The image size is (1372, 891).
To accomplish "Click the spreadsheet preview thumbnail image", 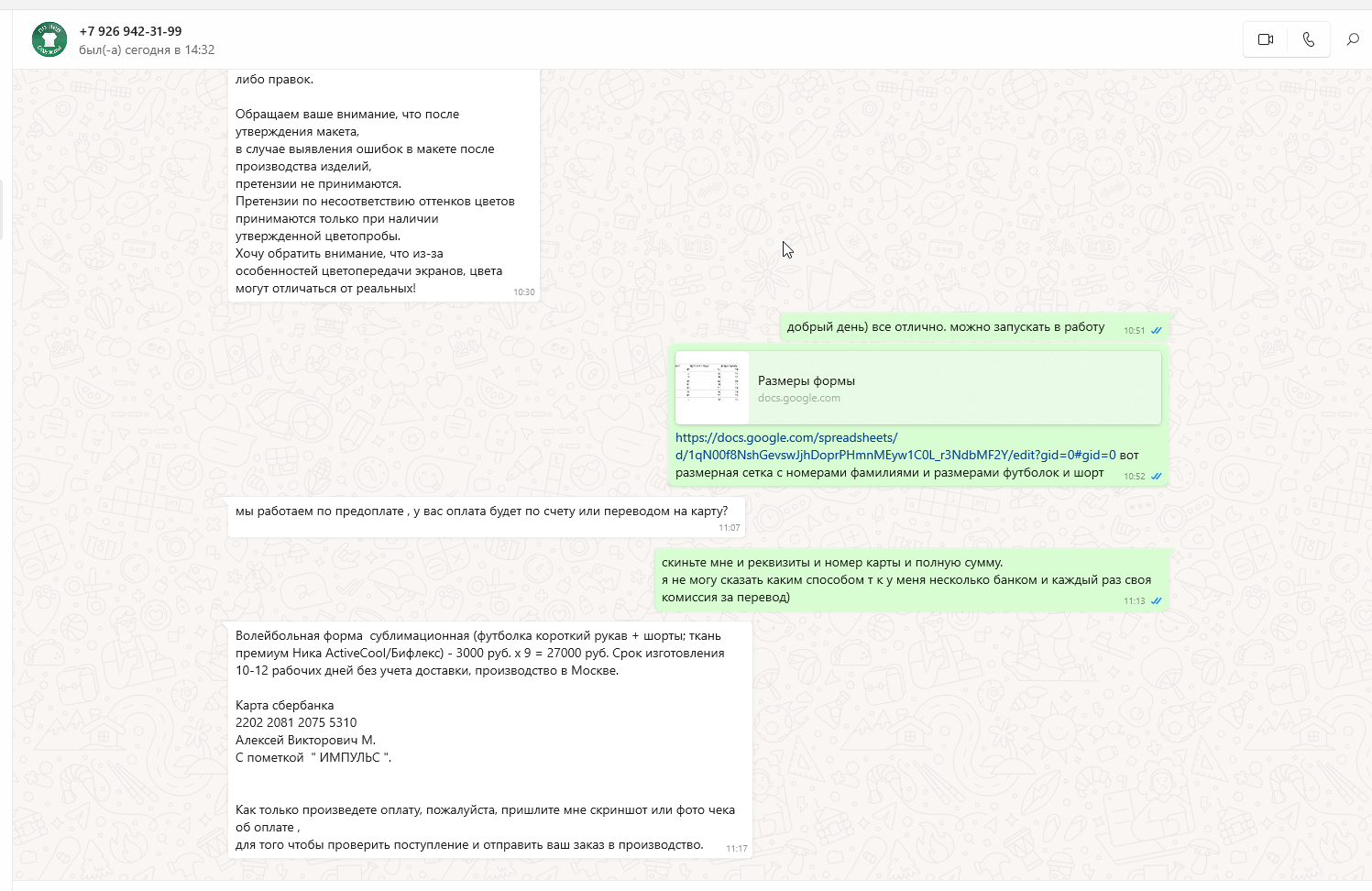I will tap(712, 388).
